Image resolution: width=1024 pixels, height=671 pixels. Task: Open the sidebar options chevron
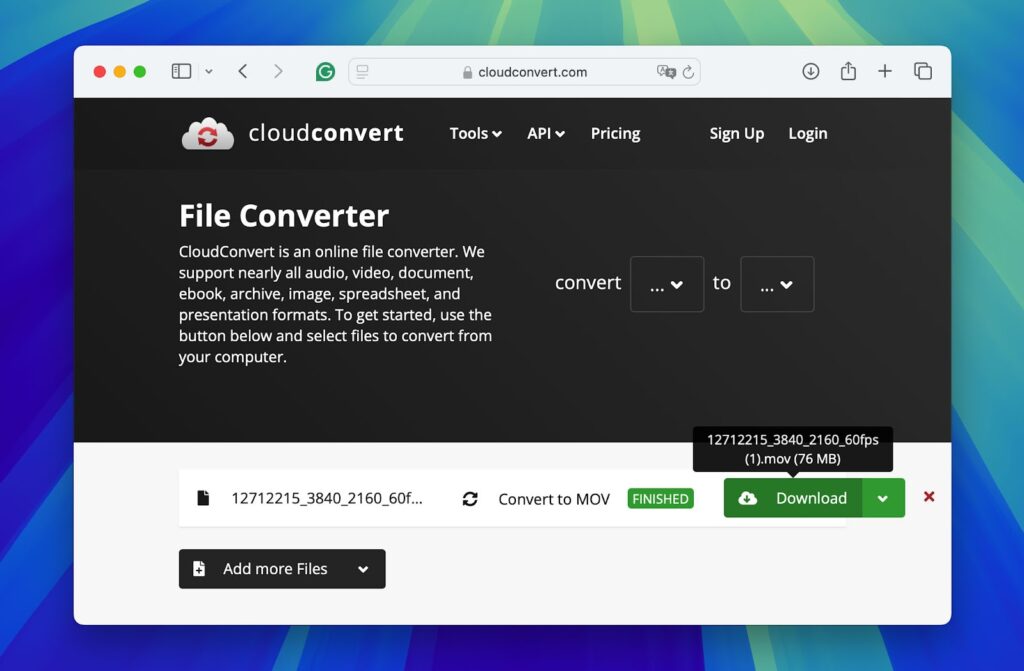point(208,71)
